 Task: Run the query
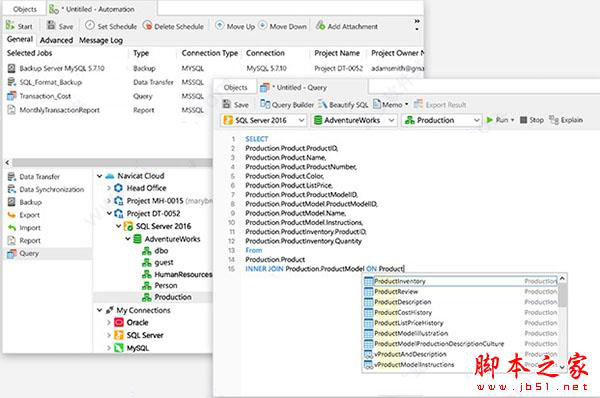[x=498, y=120]
